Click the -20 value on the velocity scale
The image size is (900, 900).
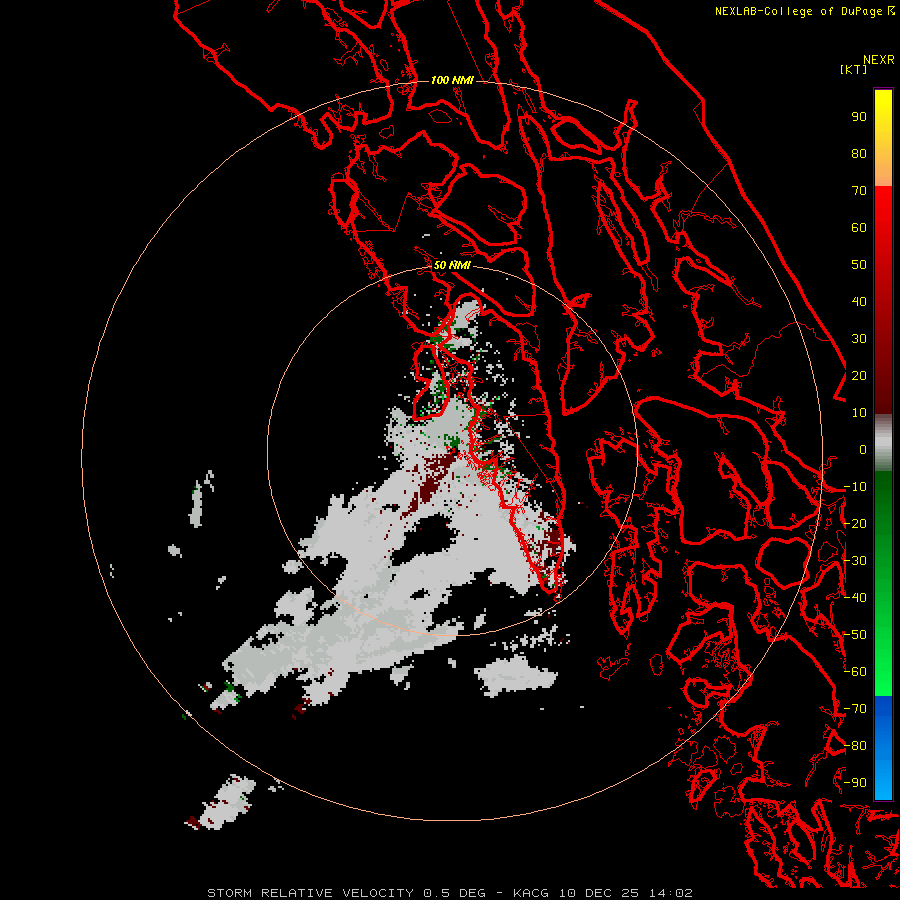855,524
